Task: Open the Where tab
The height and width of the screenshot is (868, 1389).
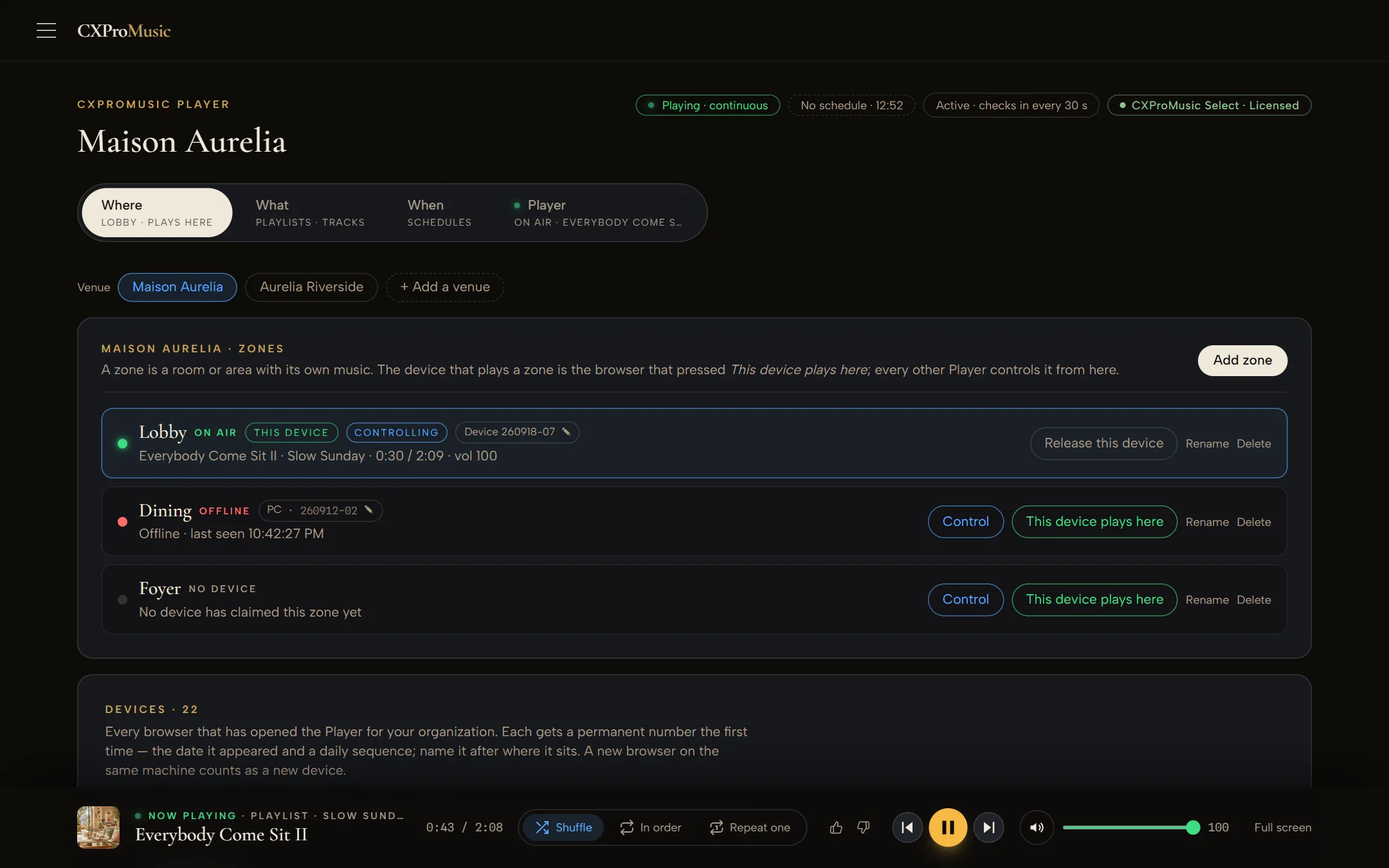Action: pos(157,213)
